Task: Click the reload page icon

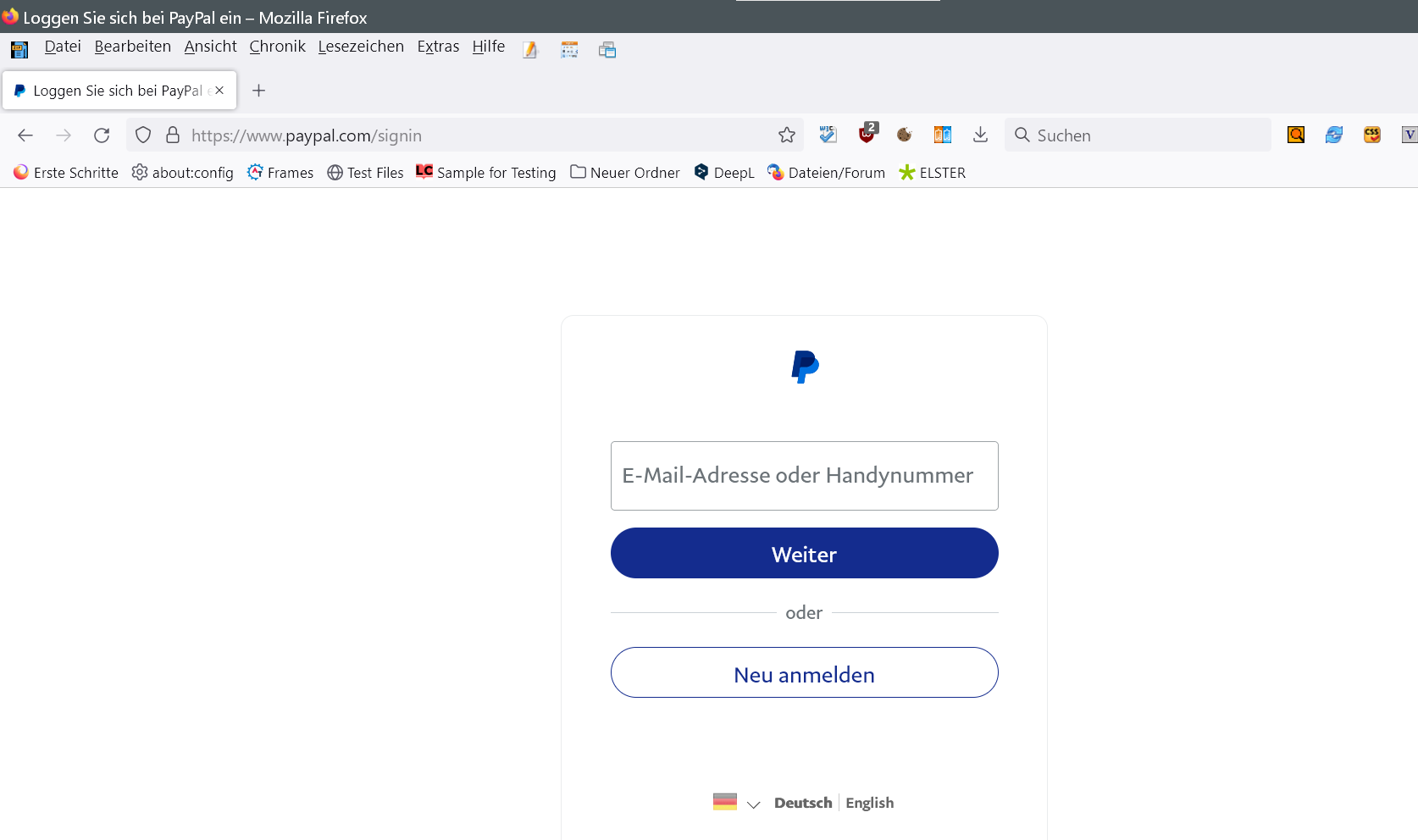Action: pyautogui.click(x=102, y=135)
